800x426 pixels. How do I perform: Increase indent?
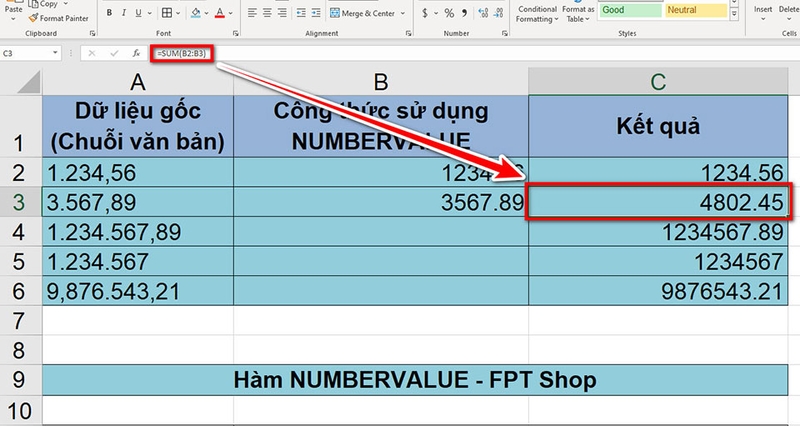click(x=316, y=13)
